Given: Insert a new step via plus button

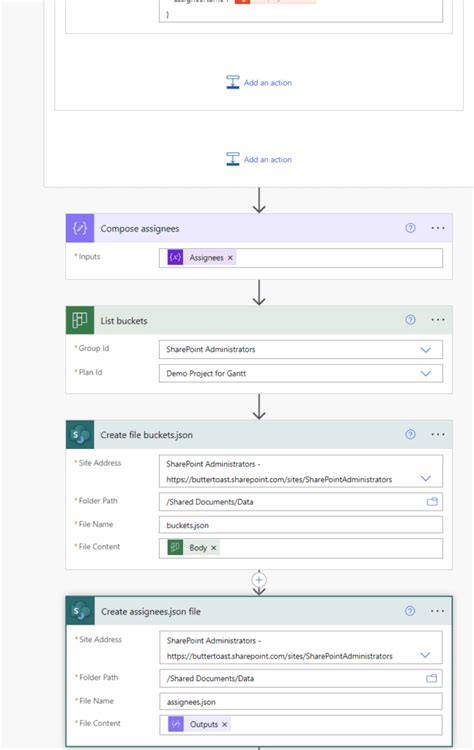Looking at the screenshot, I should 259,580.
